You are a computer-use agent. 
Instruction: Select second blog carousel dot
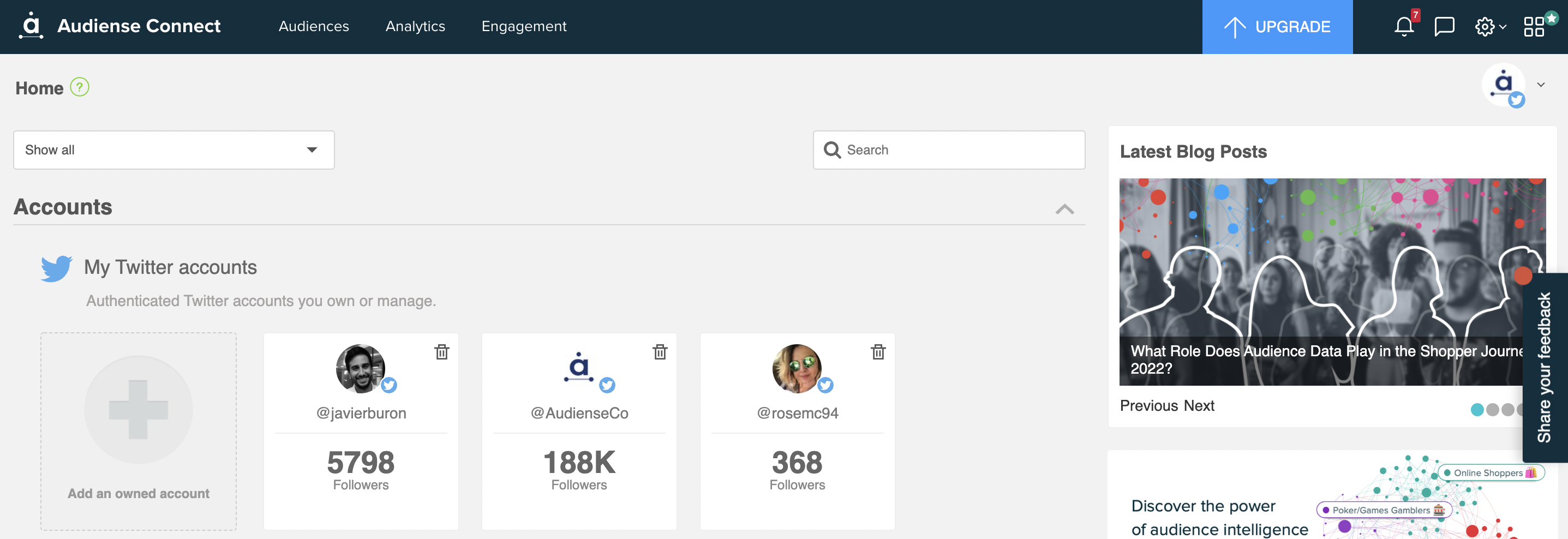tap(1492, 410)
